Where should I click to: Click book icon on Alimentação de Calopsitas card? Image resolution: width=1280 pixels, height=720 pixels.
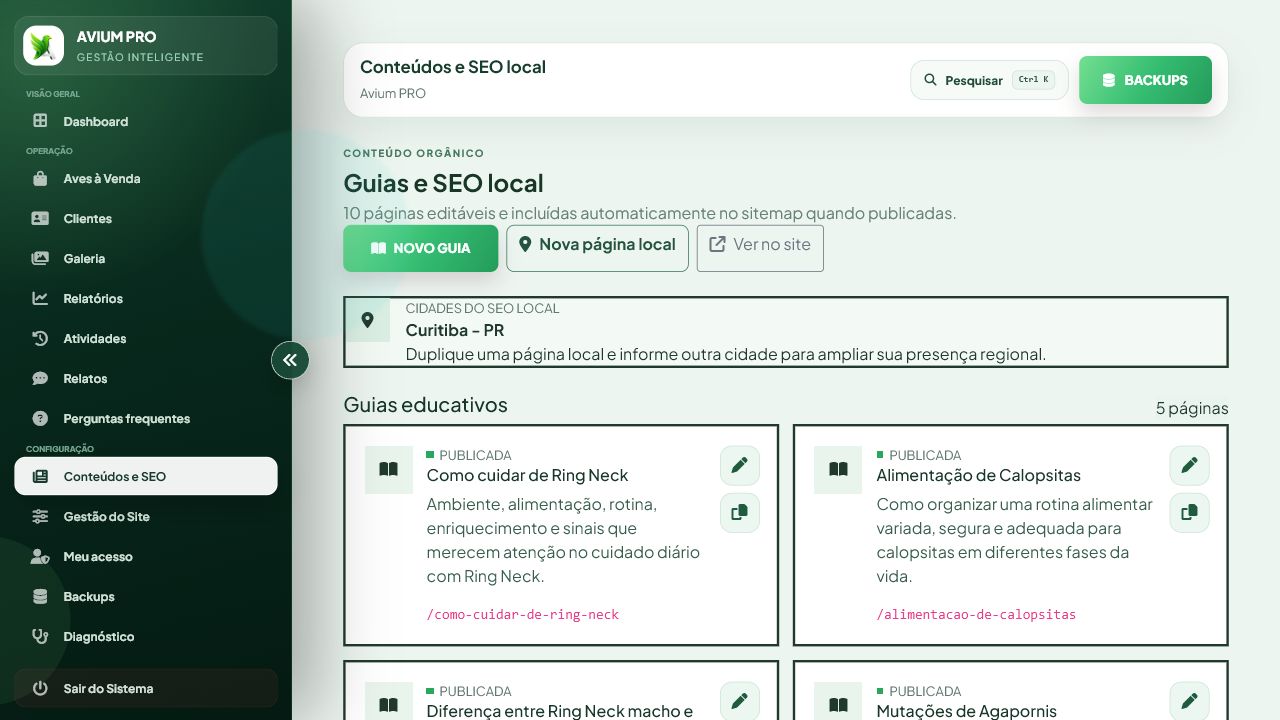click(x=838, y=470)
